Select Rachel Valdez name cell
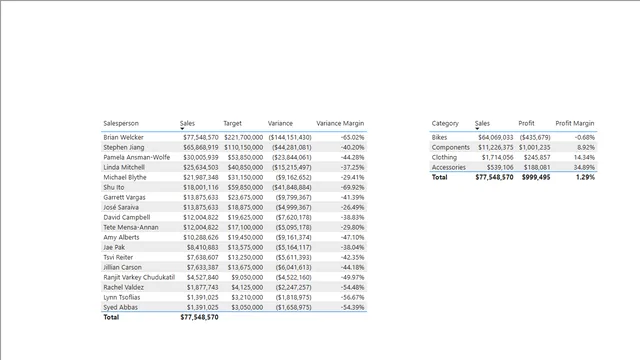This screenshot has height=360, width=640. click(123, 287)
